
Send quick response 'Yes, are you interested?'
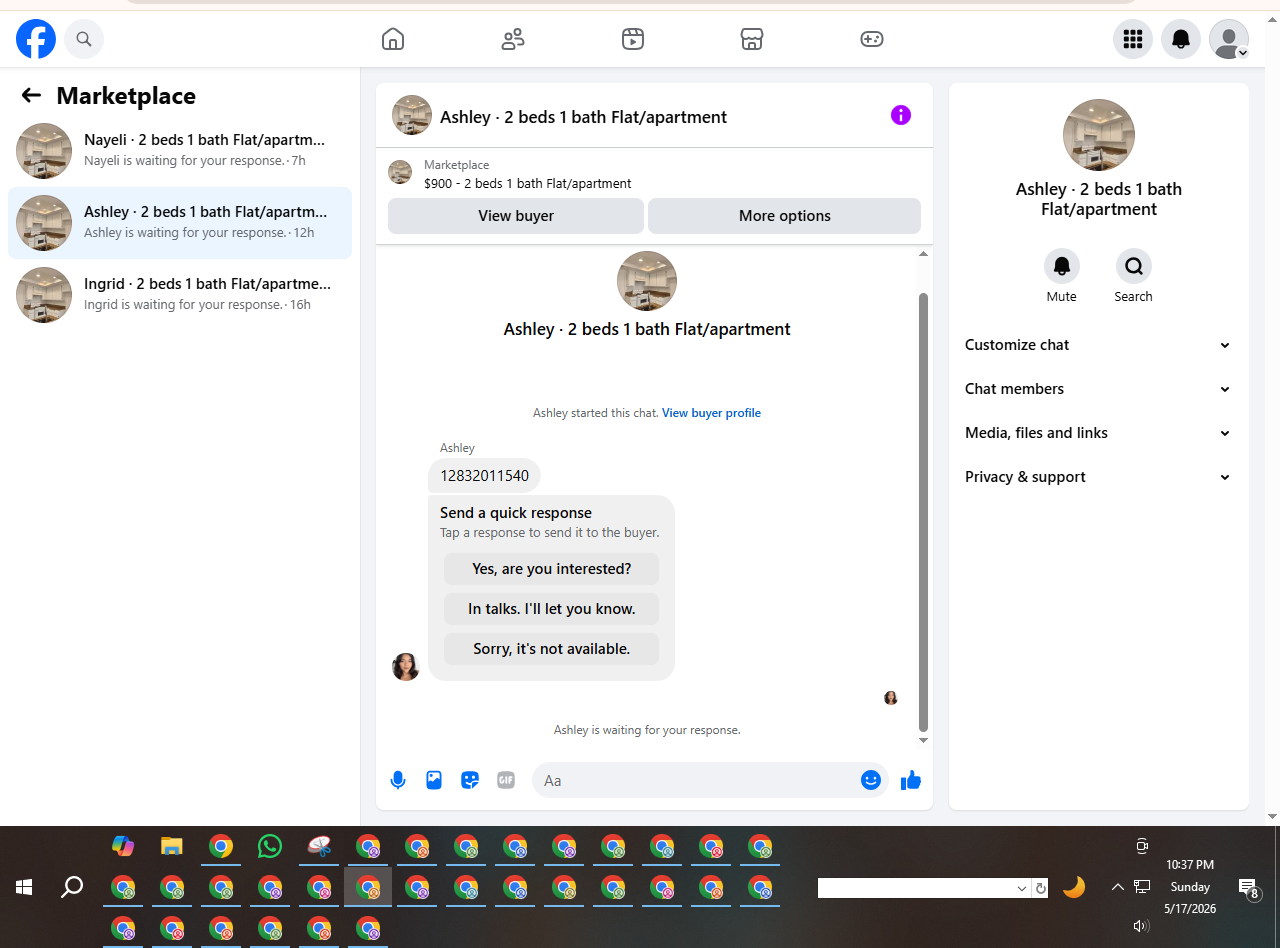pos(552,569)
